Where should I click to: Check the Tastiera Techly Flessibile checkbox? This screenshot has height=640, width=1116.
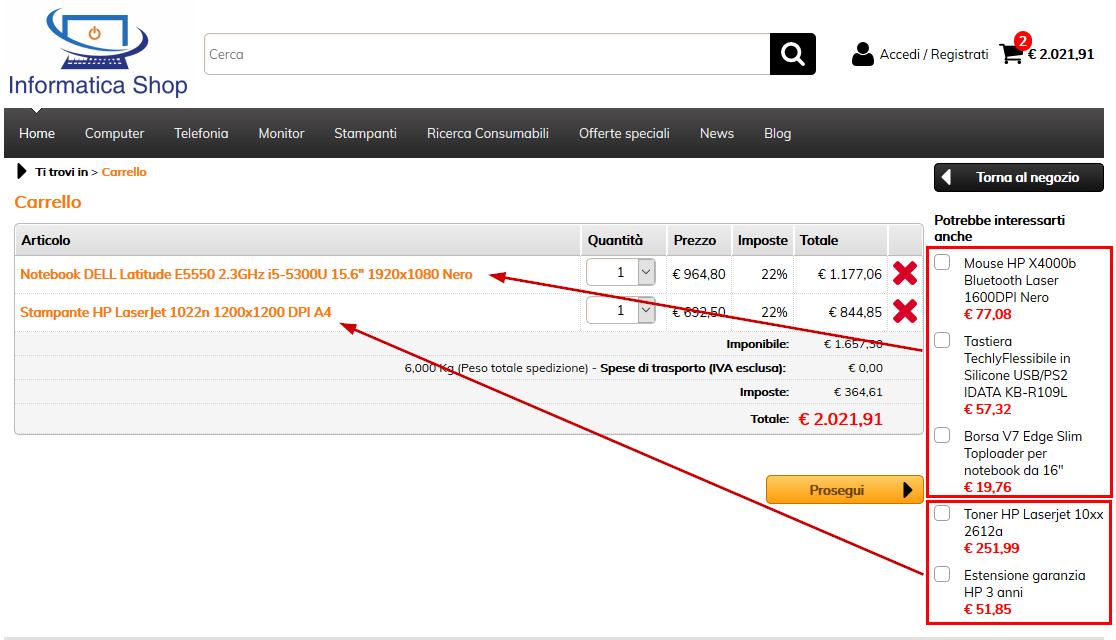[942, 340]
